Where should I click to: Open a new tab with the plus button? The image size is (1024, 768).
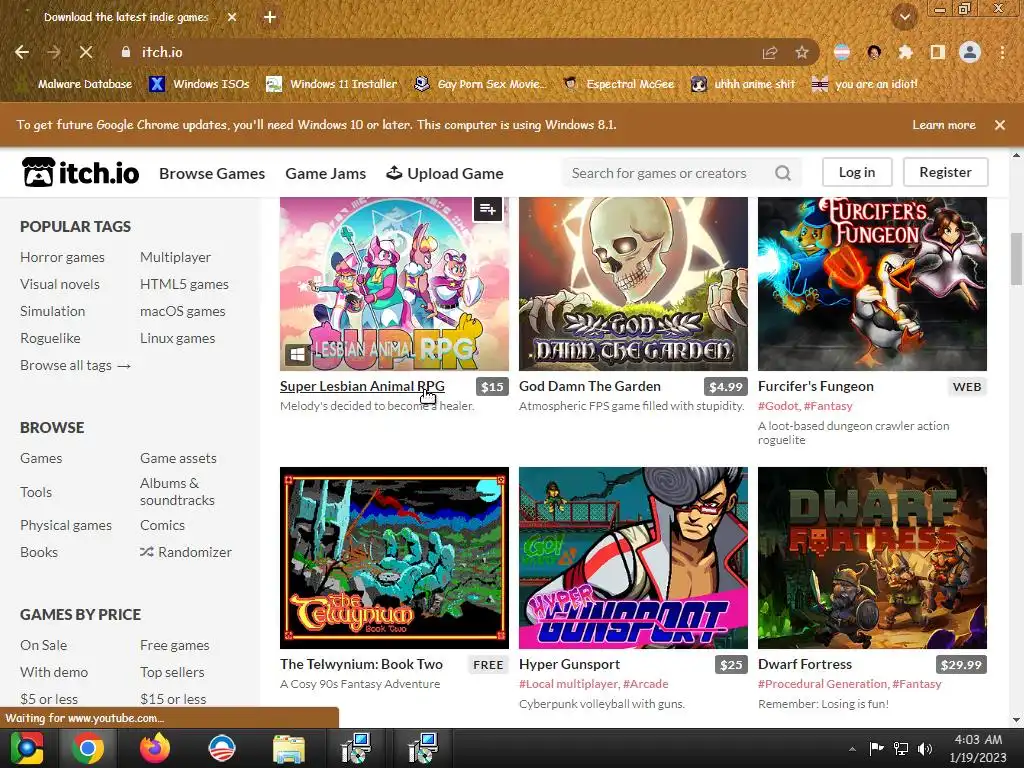click(270, 17)
